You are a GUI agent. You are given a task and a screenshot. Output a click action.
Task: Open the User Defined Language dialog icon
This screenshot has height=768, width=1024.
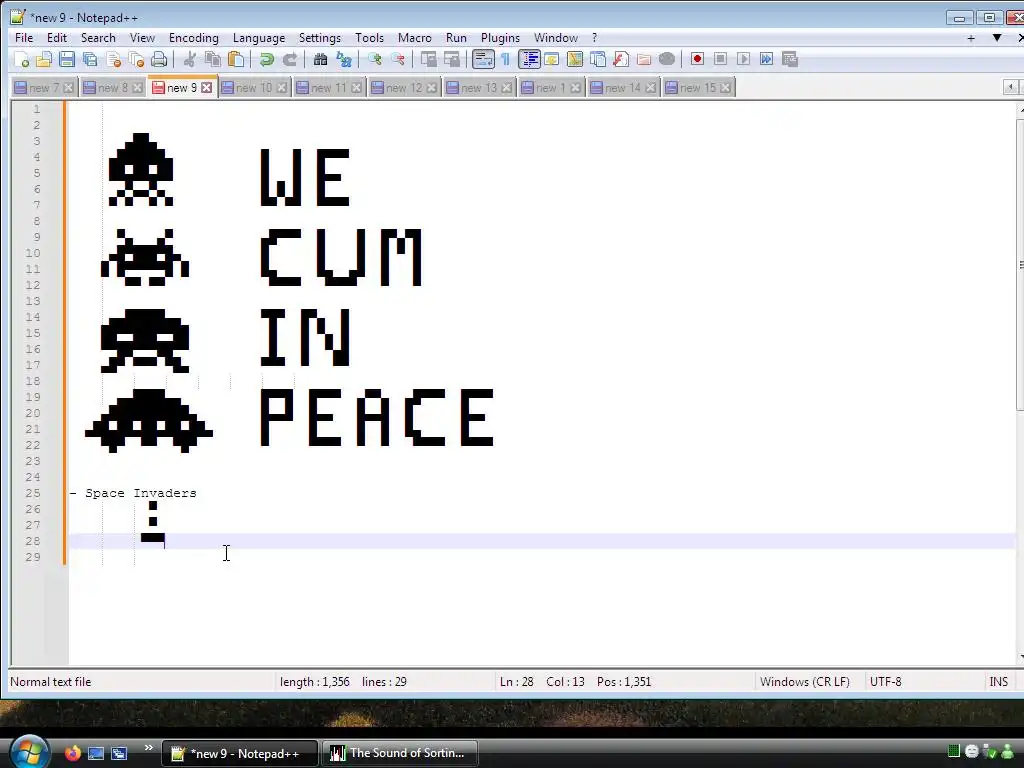click(552, 59)
